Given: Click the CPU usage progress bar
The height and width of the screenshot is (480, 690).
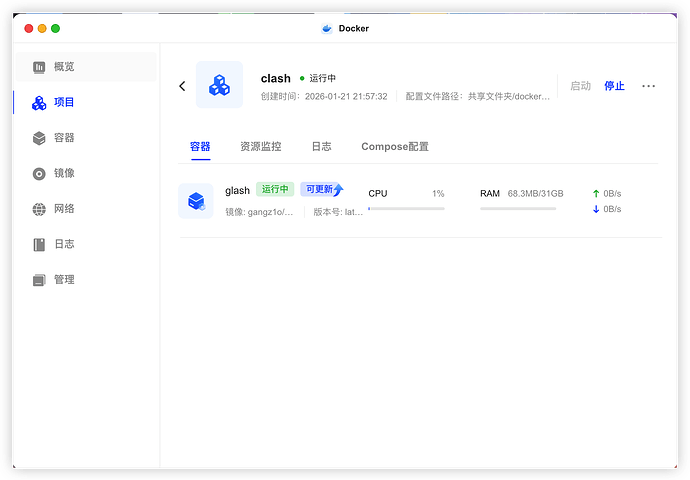Looking at the screenshot, I should 406,209.
